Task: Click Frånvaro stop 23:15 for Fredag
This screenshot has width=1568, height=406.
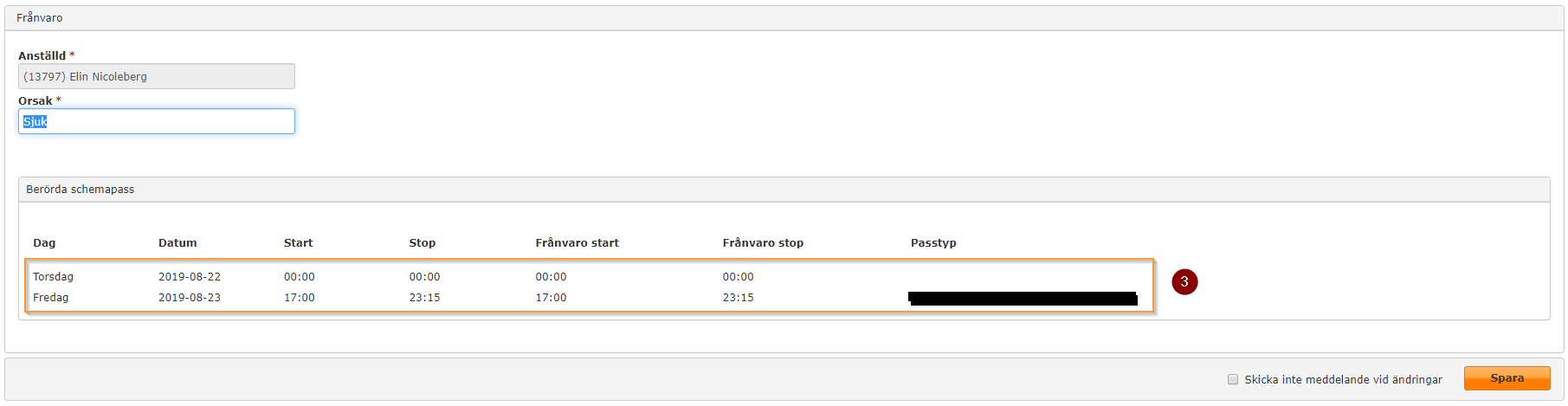Action: pyautogui.click(x=738, y=298)
